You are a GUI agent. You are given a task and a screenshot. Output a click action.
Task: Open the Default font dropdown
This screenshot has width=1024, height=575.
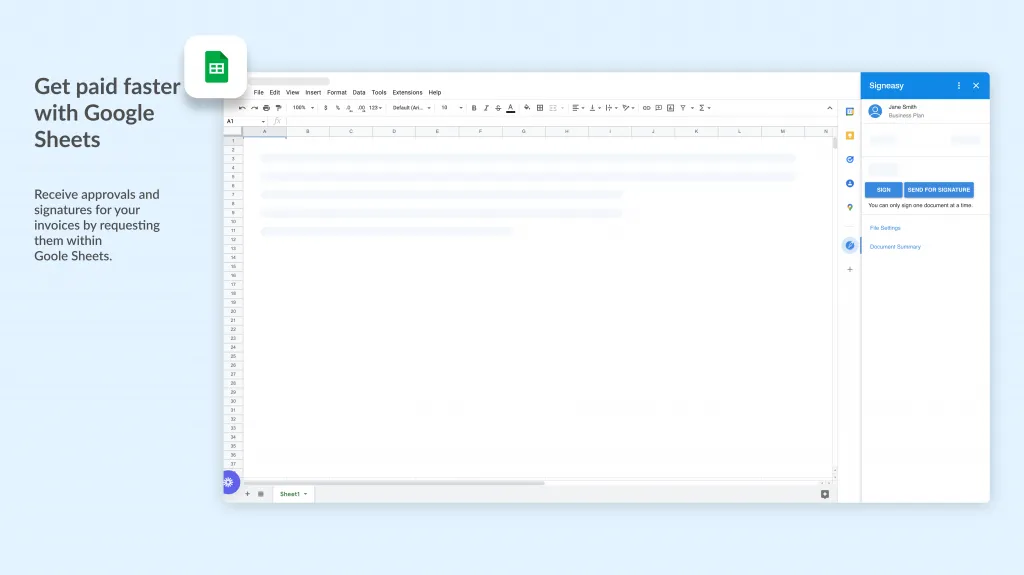[x=411, y=108]
